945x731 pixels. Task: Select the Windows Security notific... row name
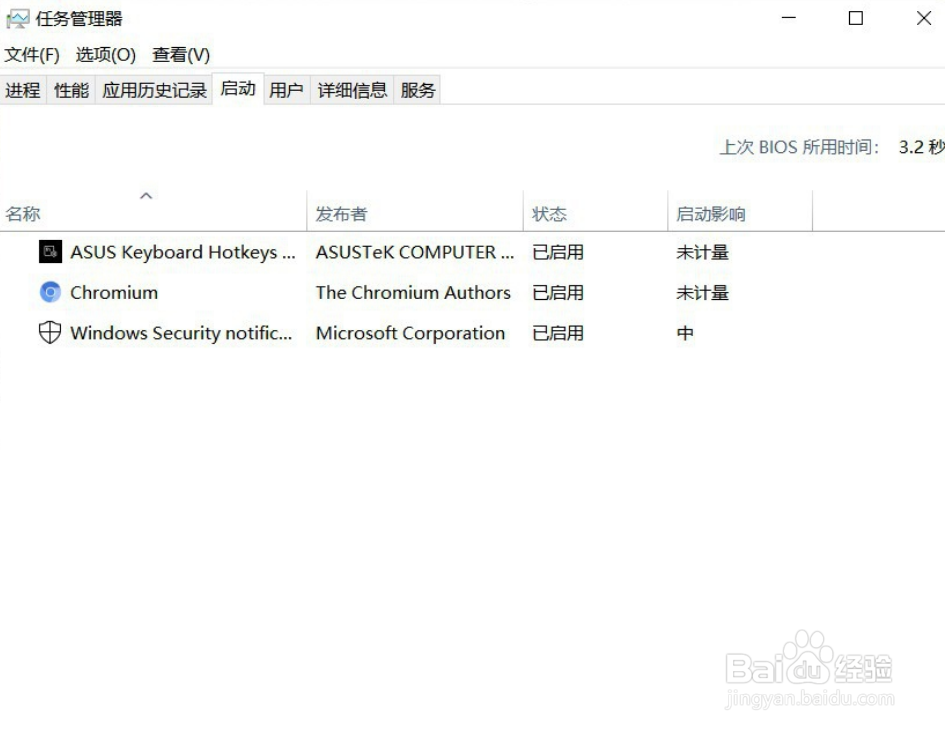pyautogui.click(x=181, y=333)
